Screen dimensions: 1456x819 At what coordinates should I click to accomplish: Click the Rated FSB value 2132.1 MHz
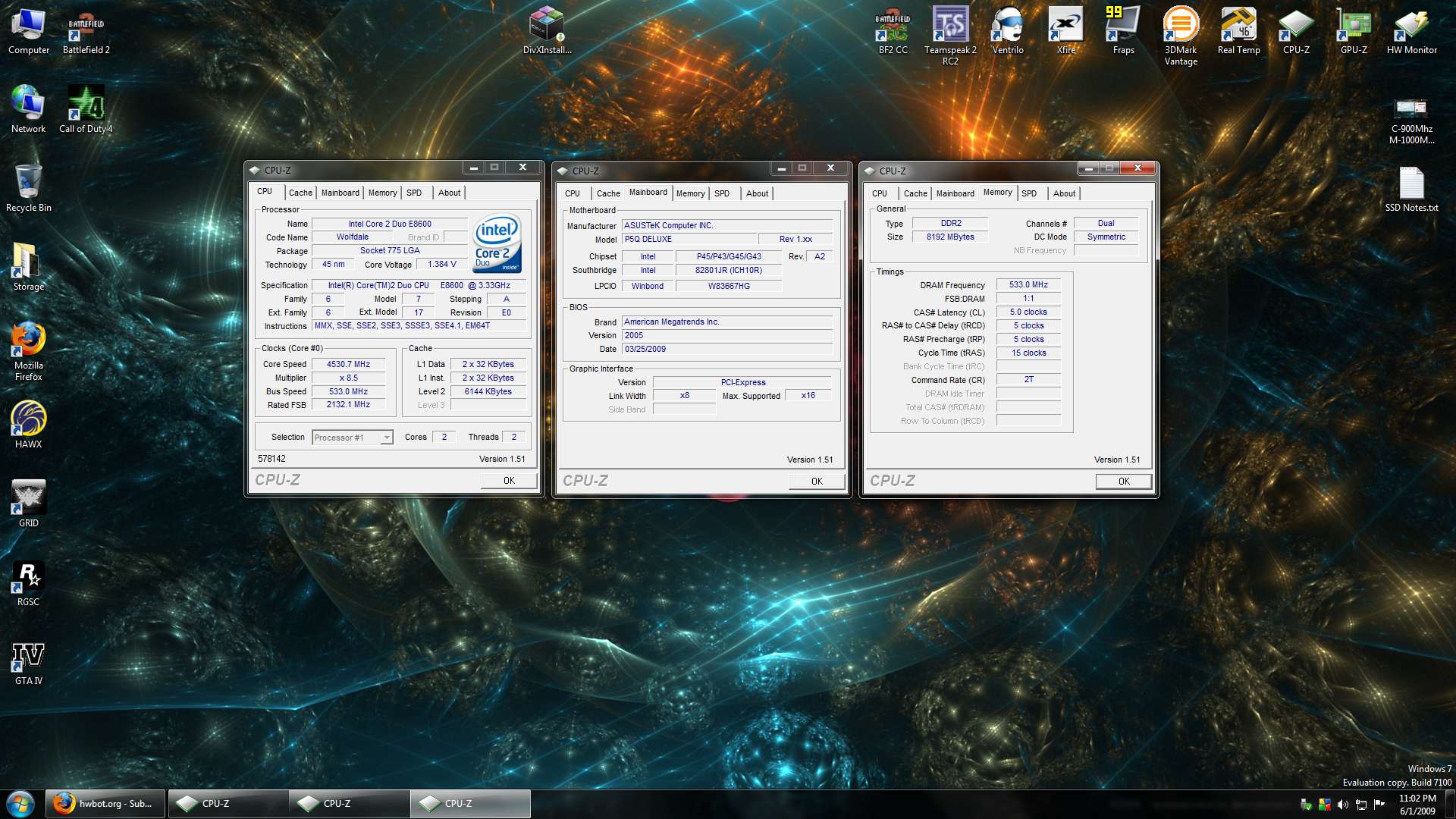348,405
